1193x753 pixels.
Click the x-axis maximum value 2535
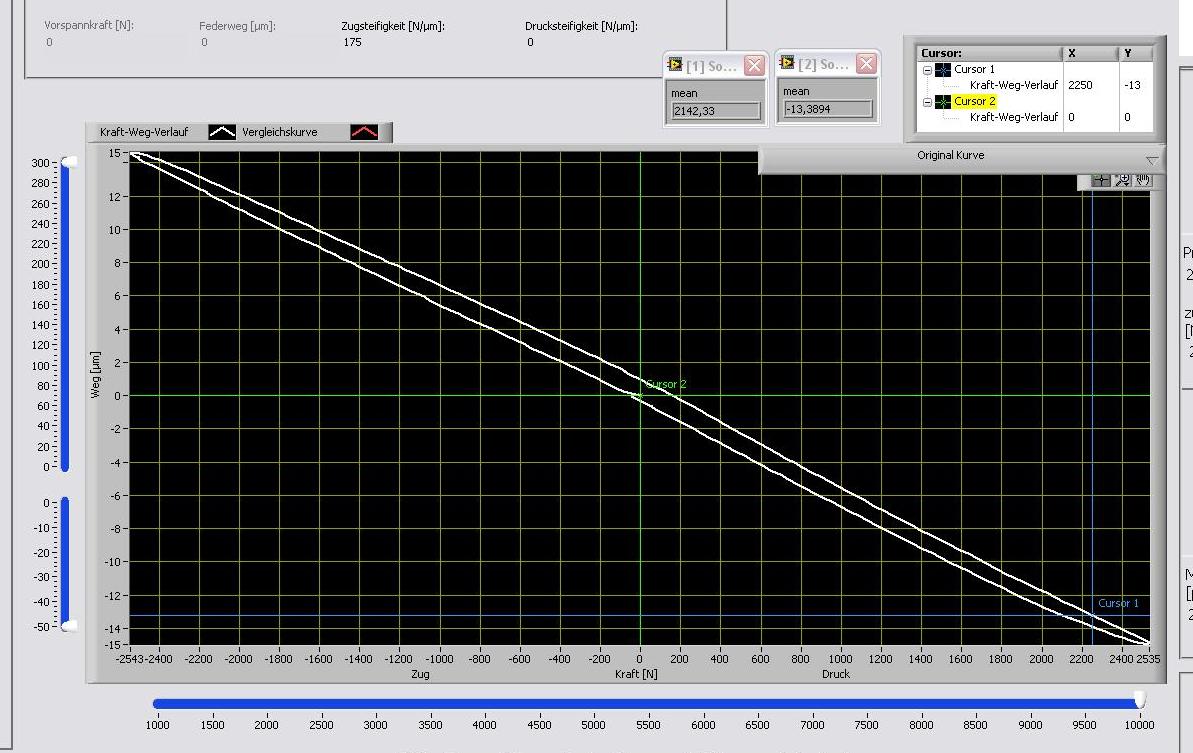[1148, 659]
